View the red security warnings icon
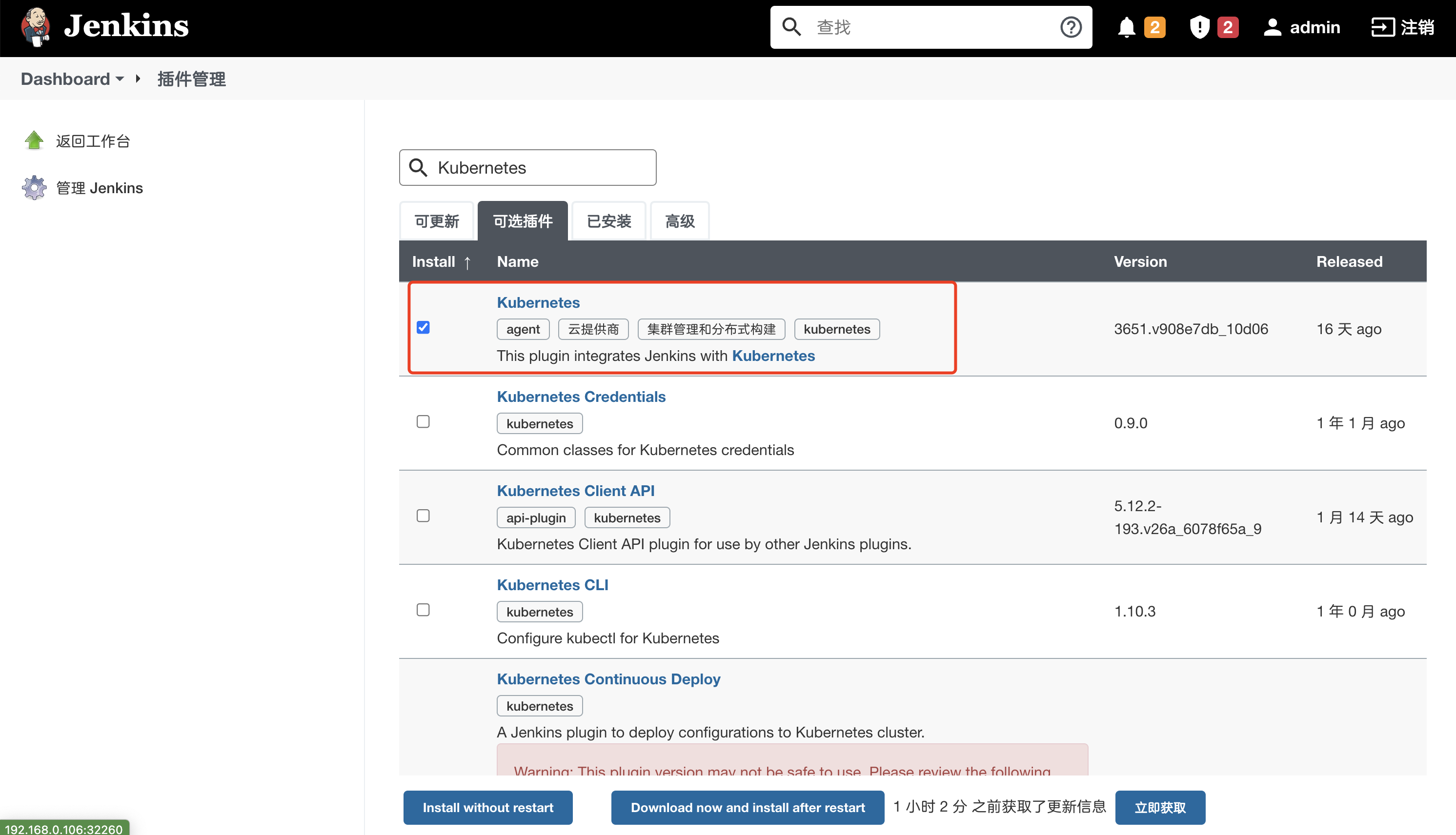Image resolution: width=1456 pixels, height=835 pixels. coord(1198,27)
